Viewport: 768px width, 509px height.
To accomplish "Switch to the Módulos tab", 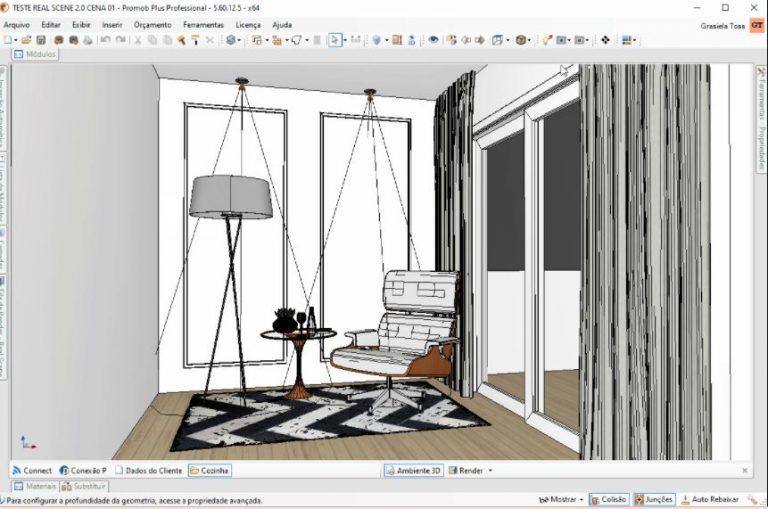I will 36,54.
